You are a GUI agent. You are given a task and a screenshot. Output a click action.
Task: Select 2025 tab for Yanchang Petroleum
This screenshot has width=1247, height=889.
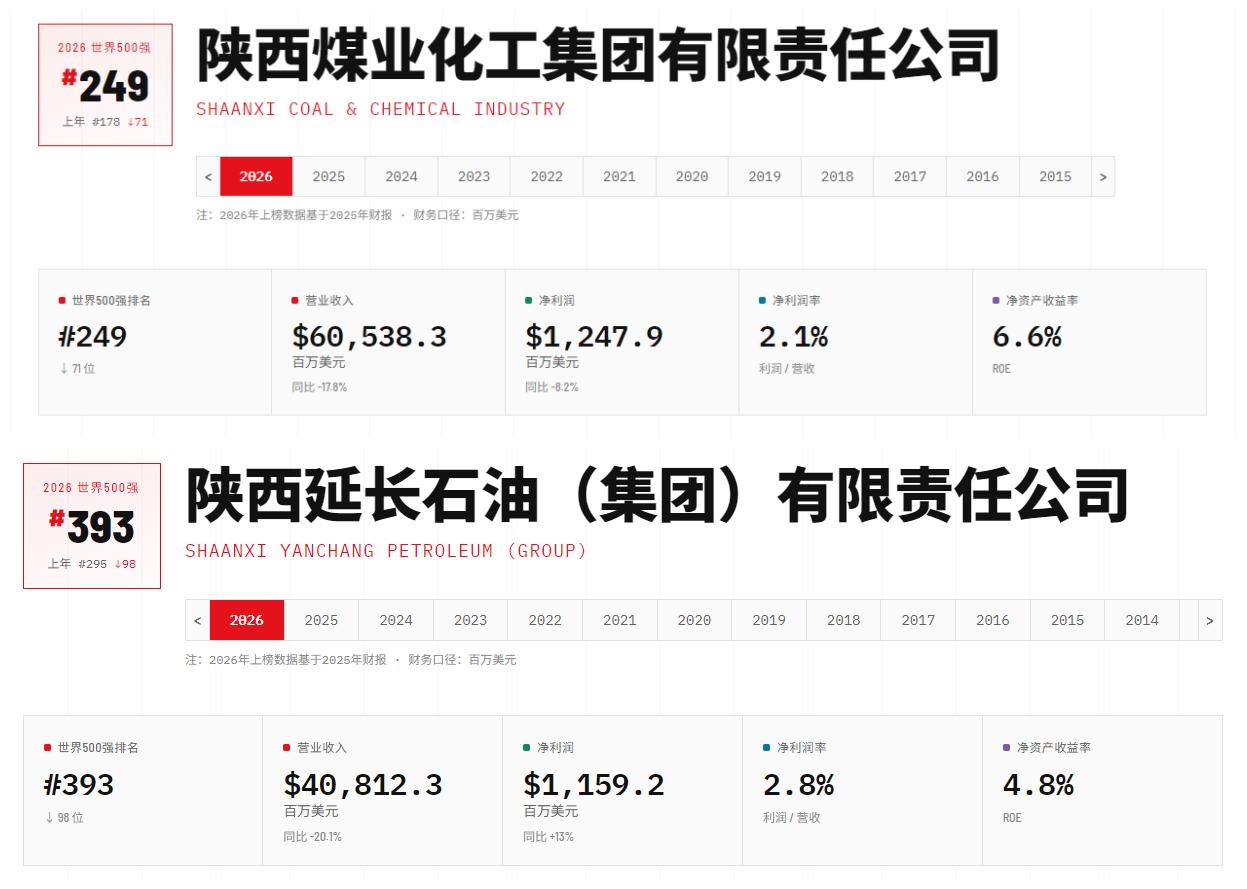(x=321, y=620)
